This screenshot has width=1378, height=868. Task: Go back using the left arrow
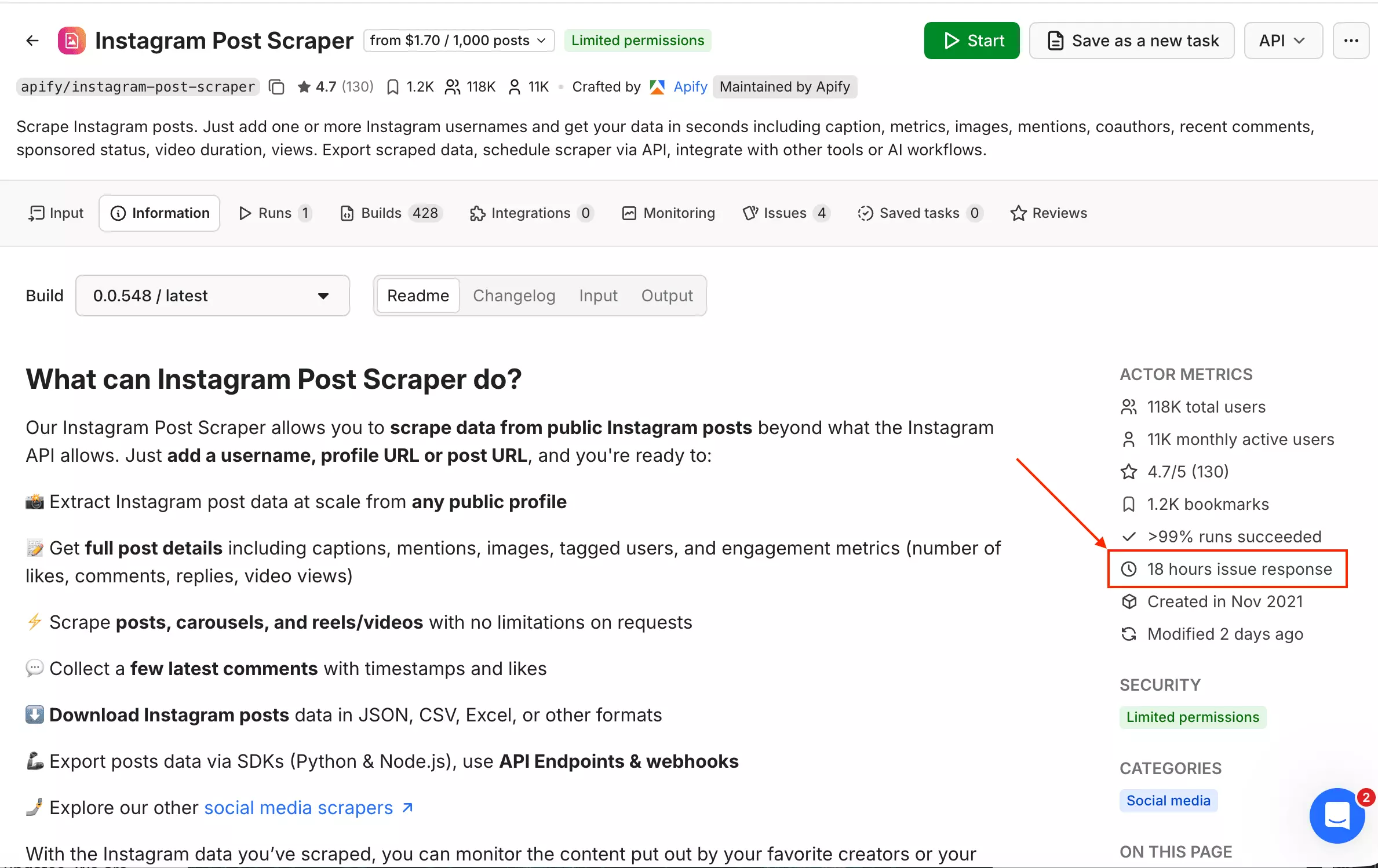pyautogui.click(x=32, y=41)
